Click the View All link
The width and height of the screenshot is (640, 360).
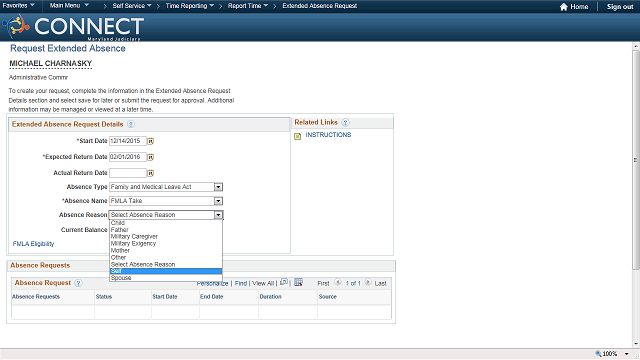pos(263,283)
